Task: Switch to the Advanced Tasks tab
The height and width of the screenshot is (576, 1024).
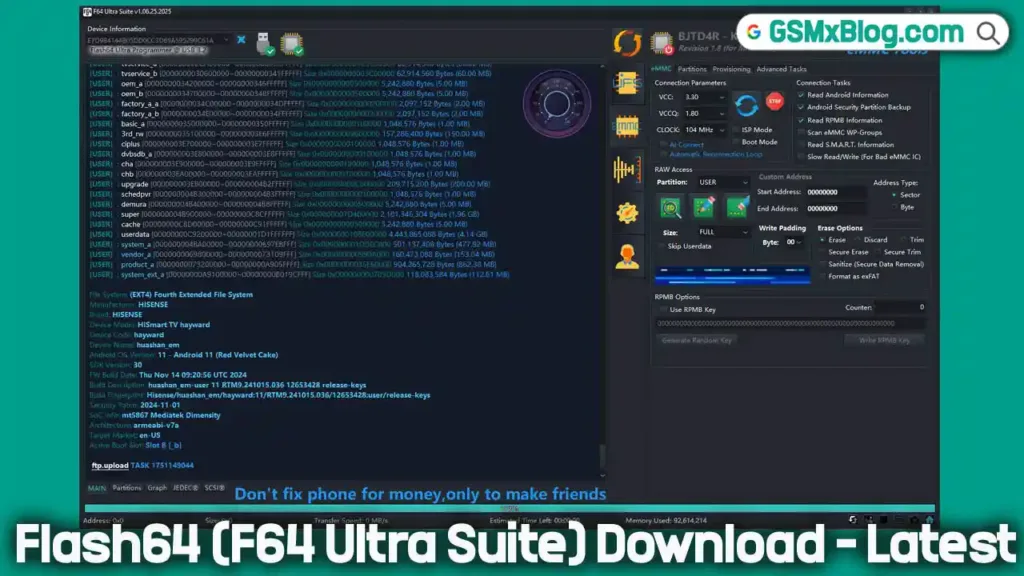Action: [x=781, y=69]
